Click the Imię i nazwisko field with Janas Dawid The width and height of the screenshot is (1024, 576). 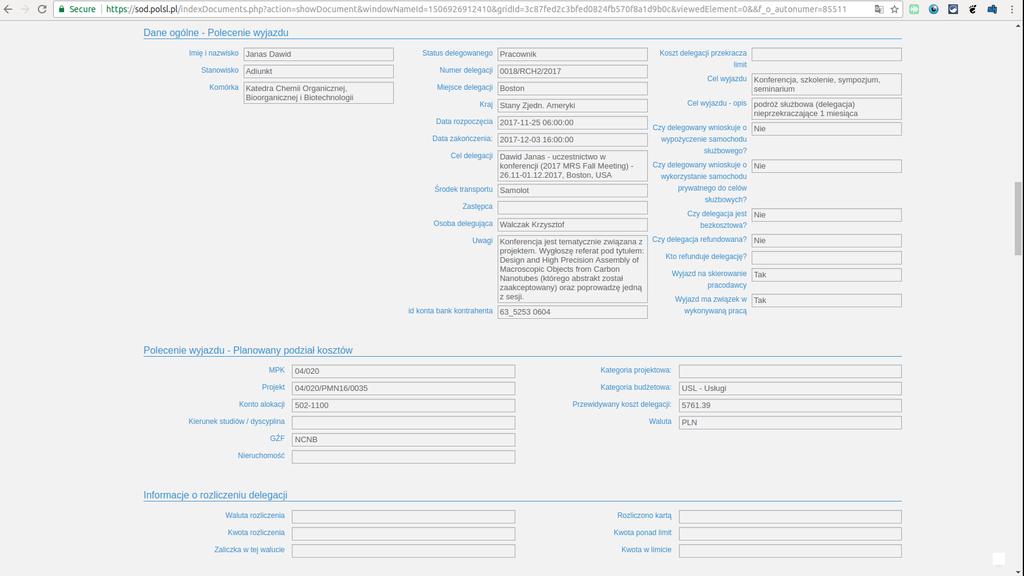click(319, 54)
